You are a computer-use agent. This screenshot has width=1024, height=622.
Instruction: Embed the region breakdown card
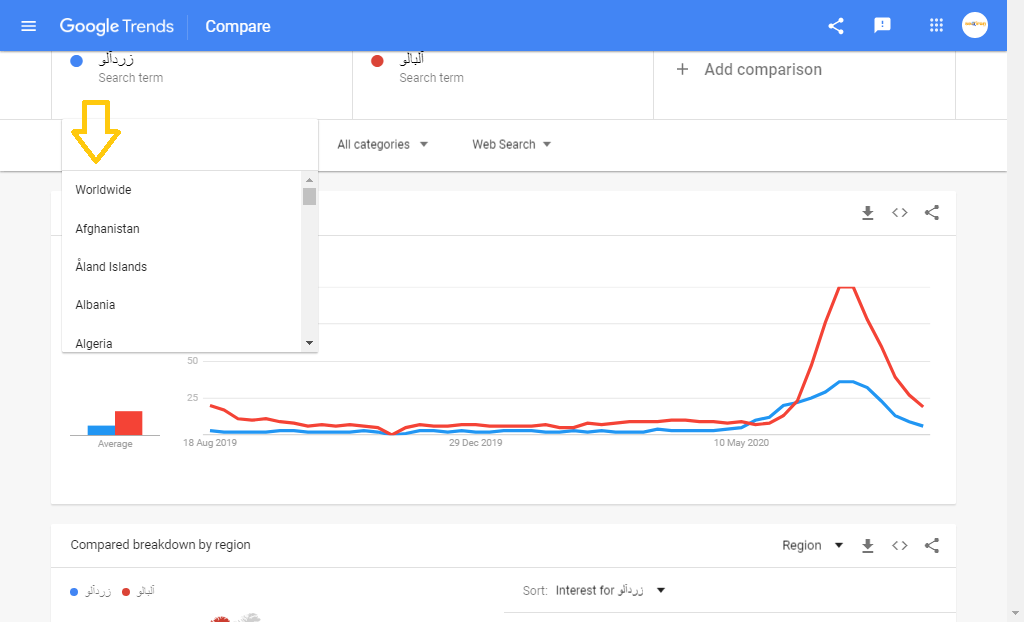[x=900, y=546]
